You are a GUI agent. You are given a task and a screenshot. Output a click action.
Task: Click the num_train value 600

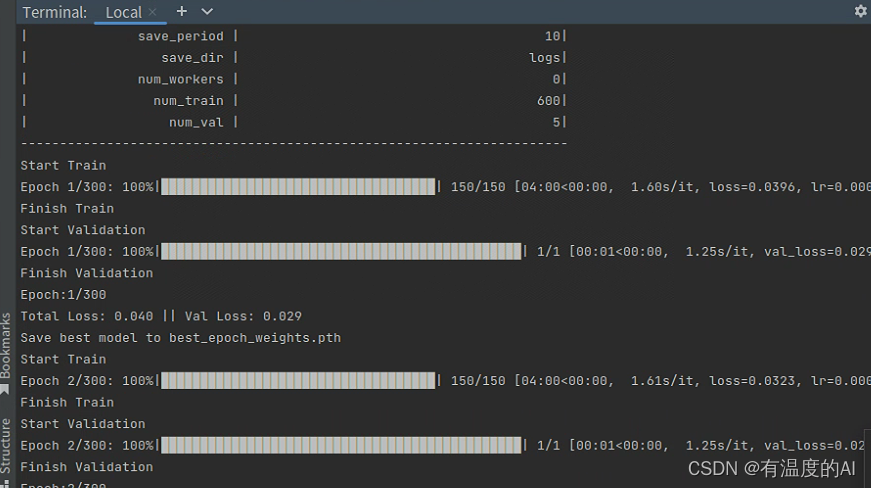point(548,101)
